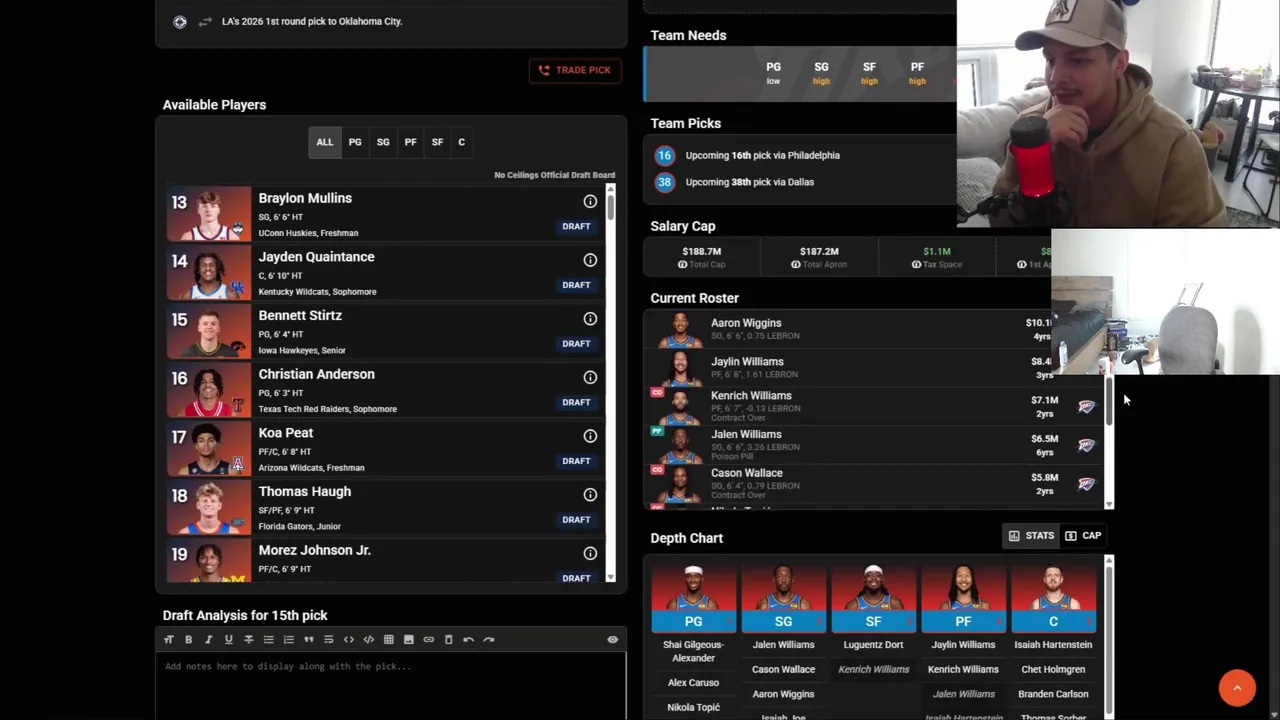Click the 16th pick number badge
Viewport: 1280px width, 720px height.
(x=664, y=155)
